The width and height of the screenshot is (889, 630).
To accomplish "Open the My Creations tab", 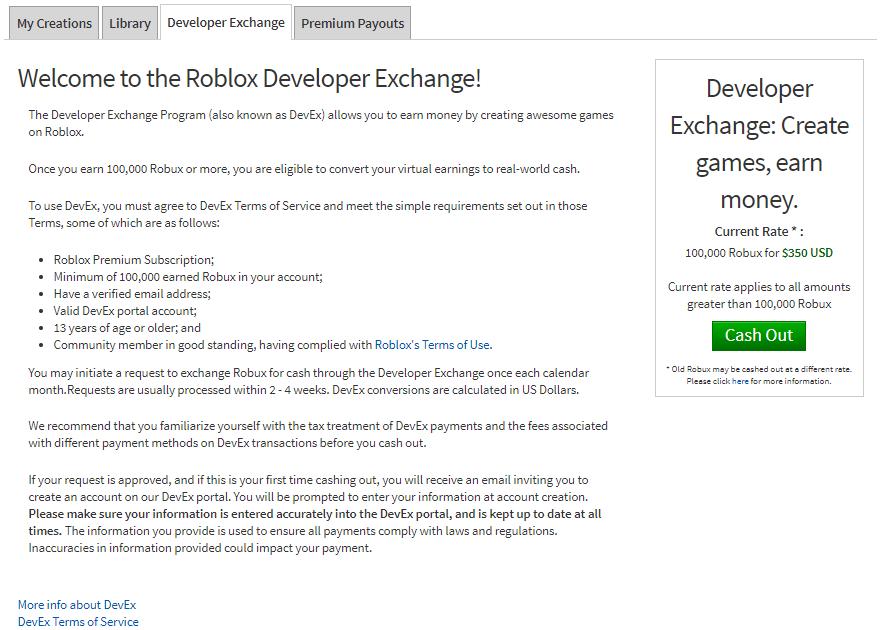I will (x=54, y=23).
